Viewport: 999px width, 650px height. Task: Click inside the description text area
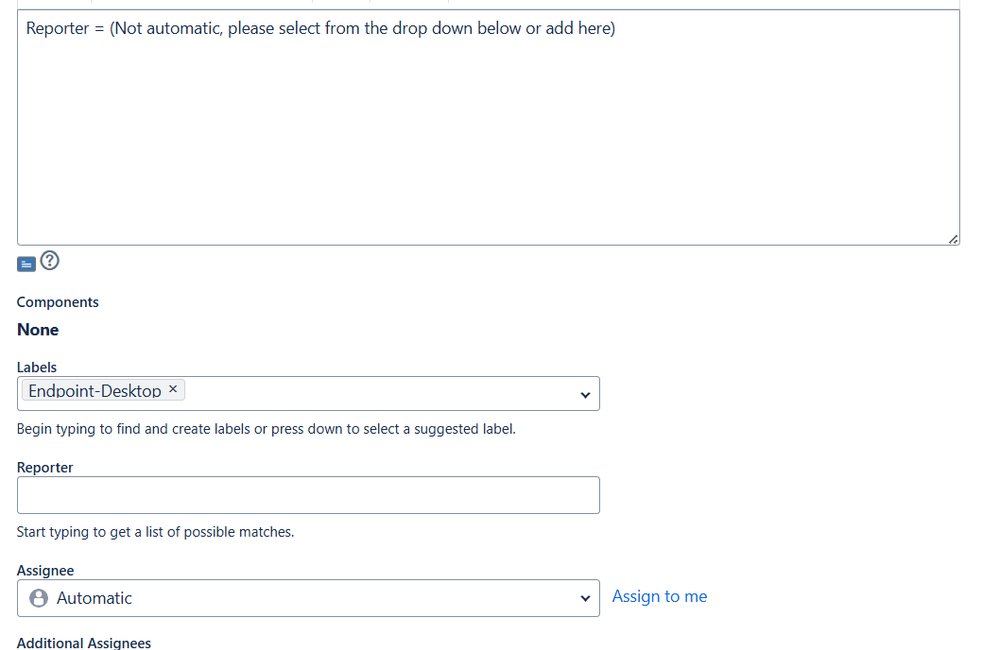coord(488,140)
